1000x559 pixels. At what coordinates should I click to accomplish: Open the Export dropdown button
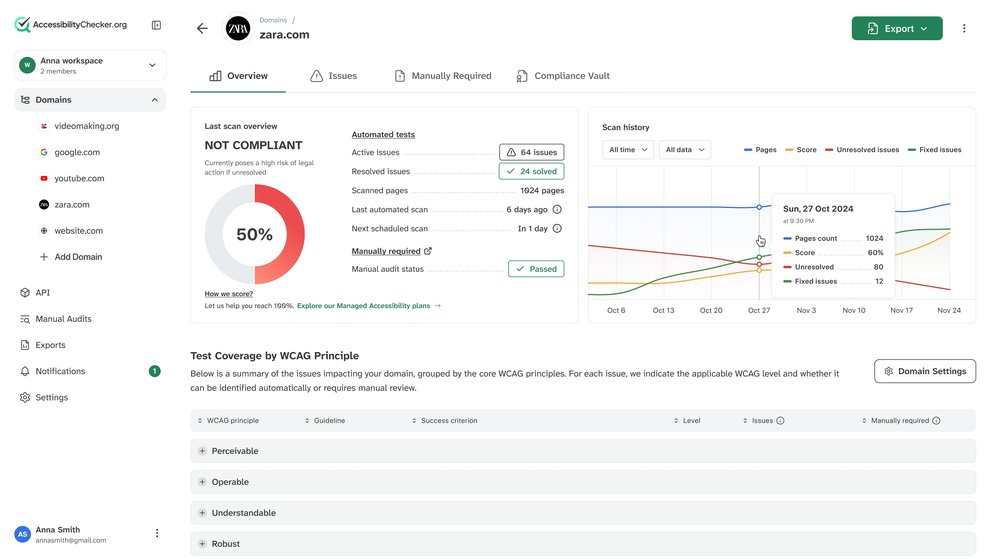(897, 28)
